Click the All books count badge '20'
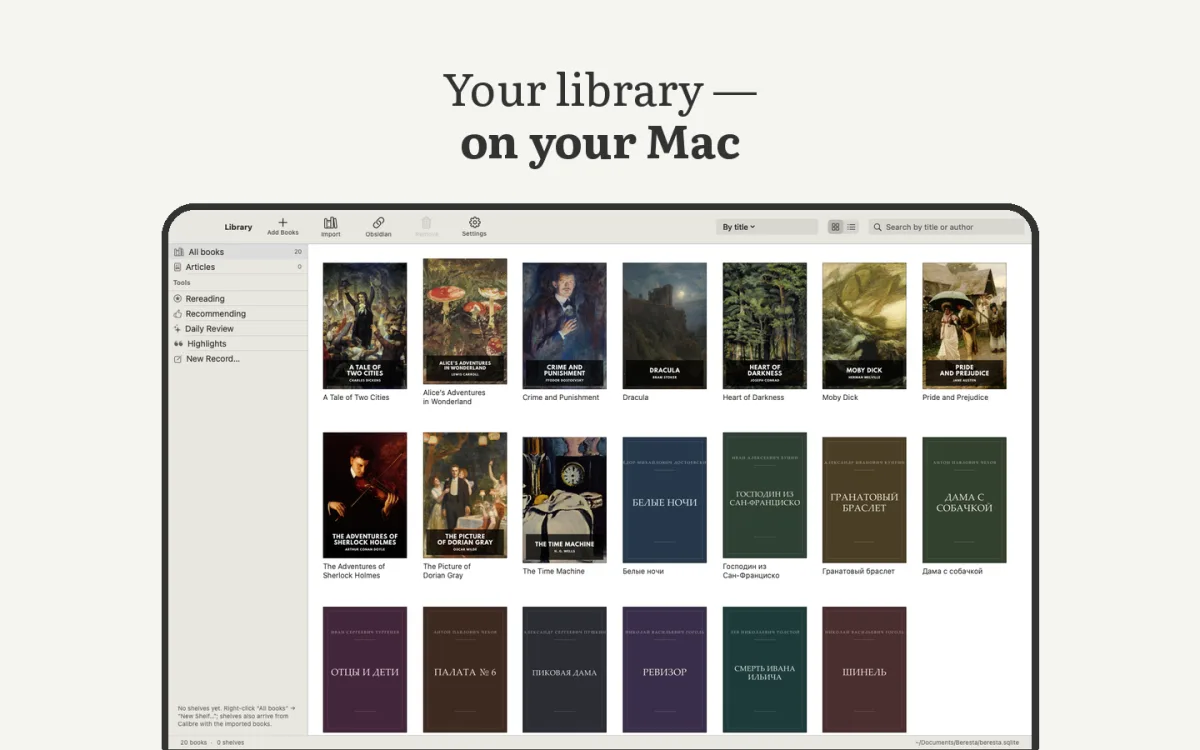Screen dimensions: 1200x750 point(298,252)
